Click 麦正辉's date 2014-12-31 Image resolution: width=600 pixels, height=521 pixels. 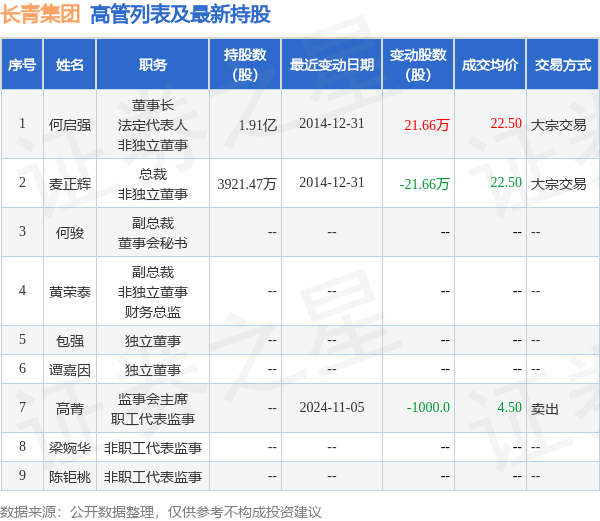coord(332,182)
